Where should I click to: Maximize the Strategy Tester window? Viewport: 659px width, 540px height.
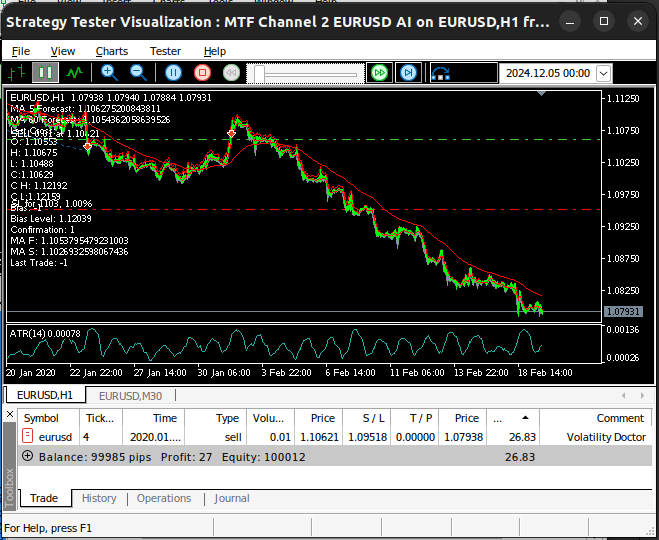pos(604,21)
